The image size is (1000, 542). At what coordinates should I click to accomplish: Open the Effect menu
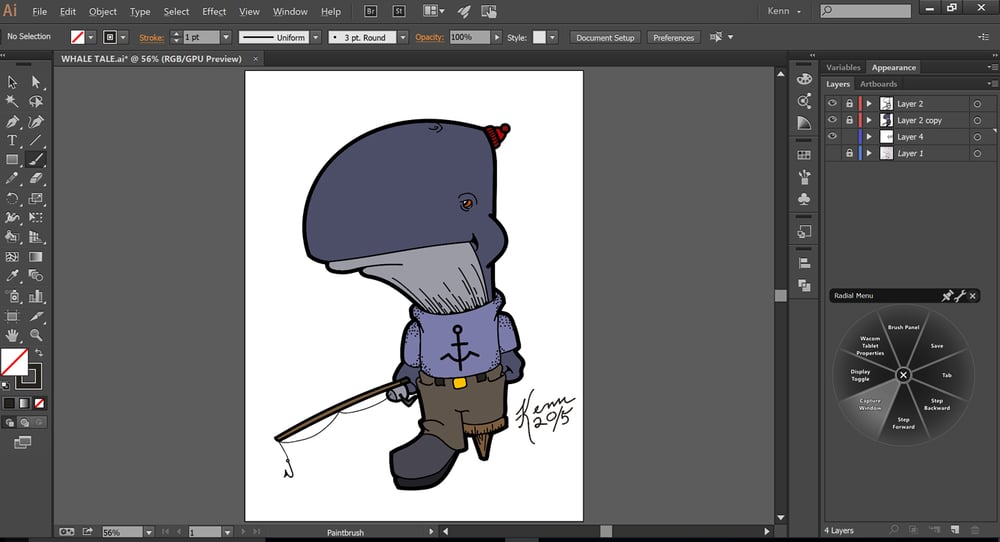click(x=214, y=11)
